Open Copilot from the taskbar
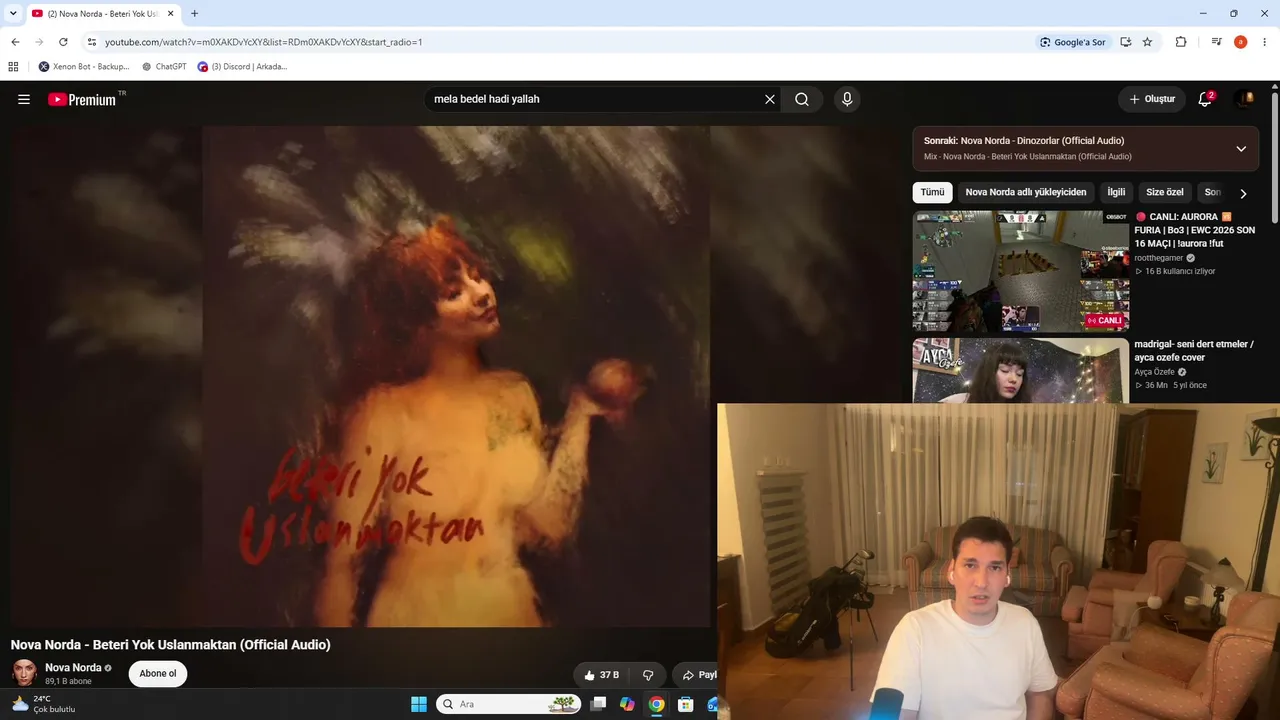Viewport: 1280px width, 720px height. click(x=627, y=704)
